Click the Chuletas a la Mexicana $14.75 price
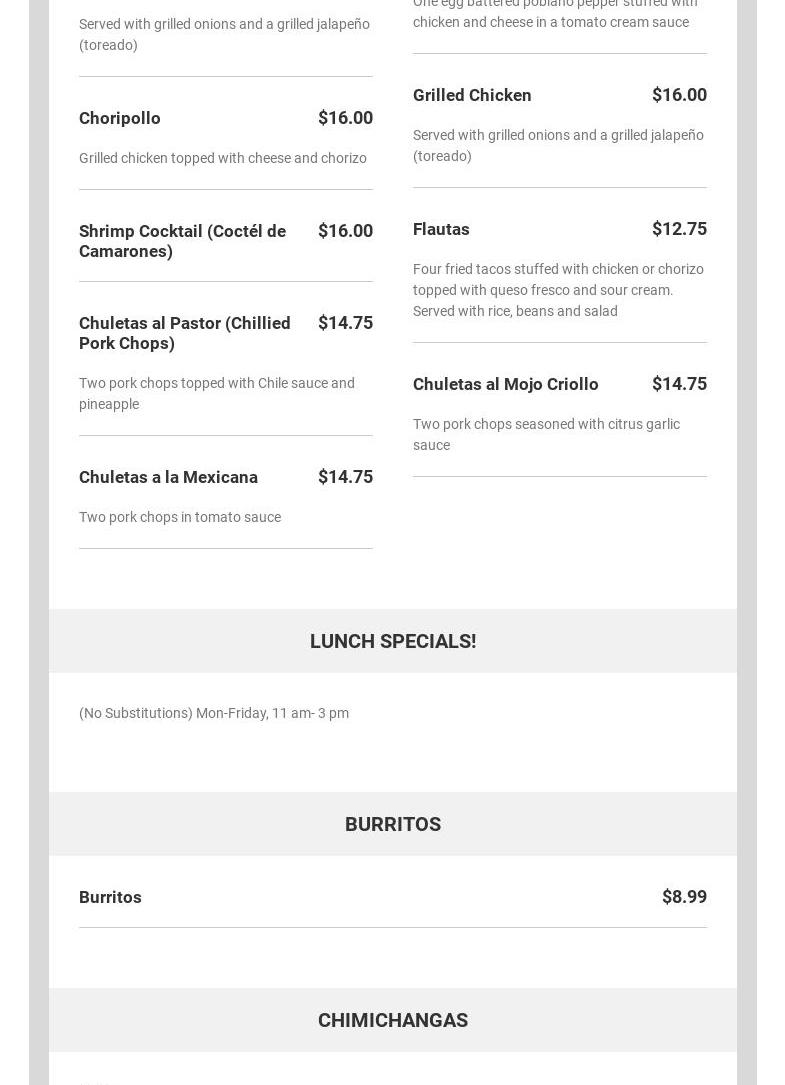This screenshot has height=1085, width=785. [345, 477]
